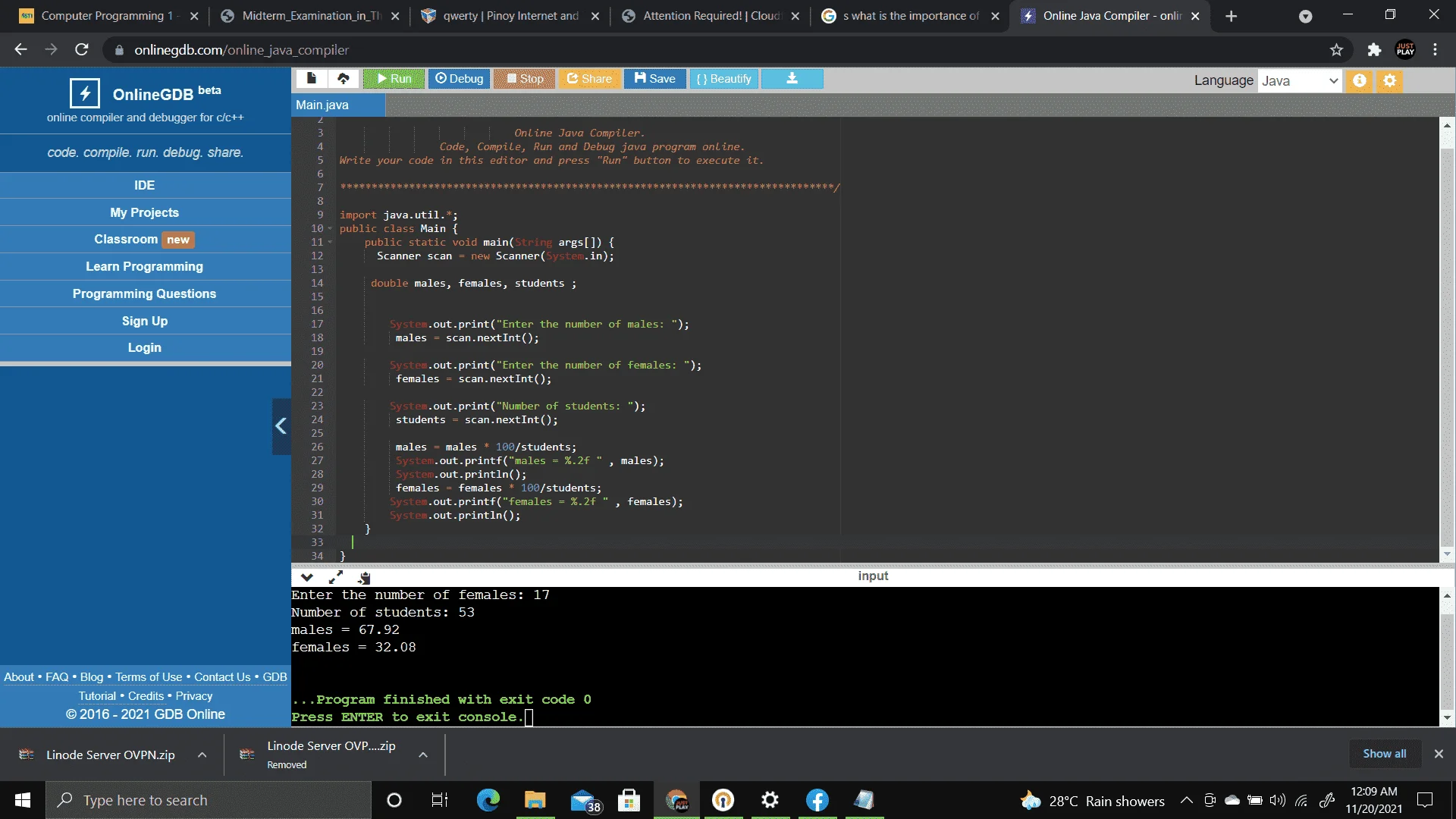Open Facebook from the taskbar
Image resolution: width=1456 pixels, height=819 pixels.
(x=817, y=800)
